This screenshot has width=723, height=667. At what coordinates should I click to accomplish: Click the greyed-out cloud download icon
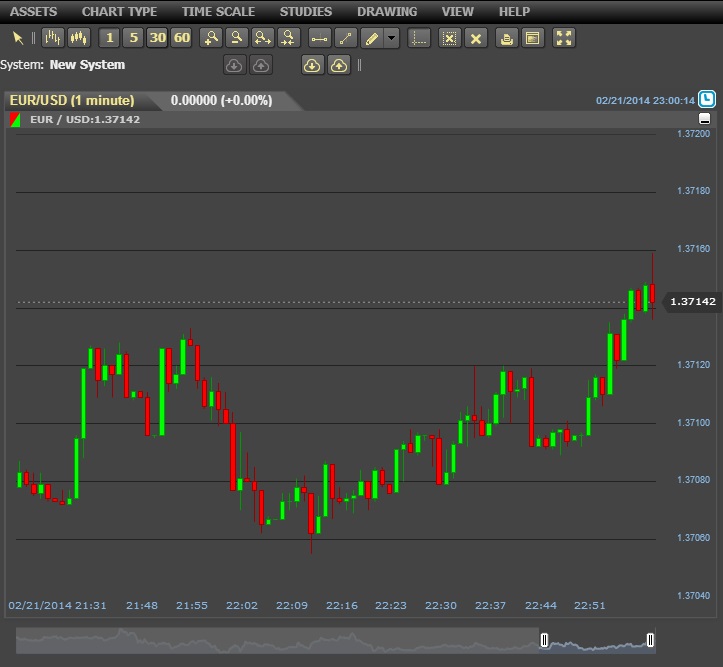[x=234, y=65]
